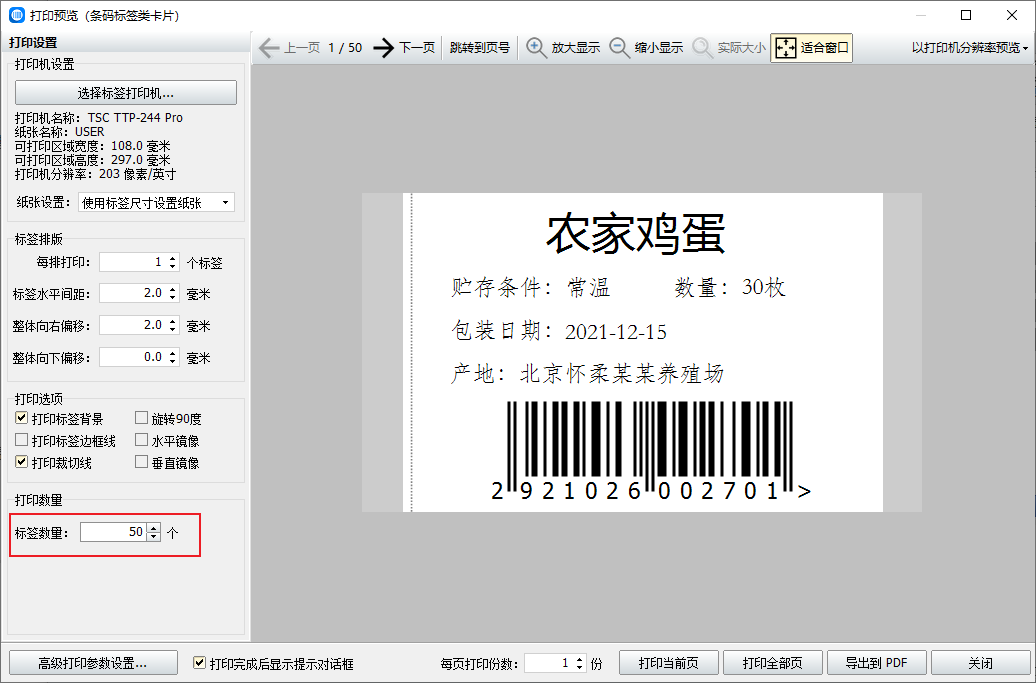This screenshot has width=1036, height=683.
Task: Decrease 标签水平间距 value
Action: (172, 297)
